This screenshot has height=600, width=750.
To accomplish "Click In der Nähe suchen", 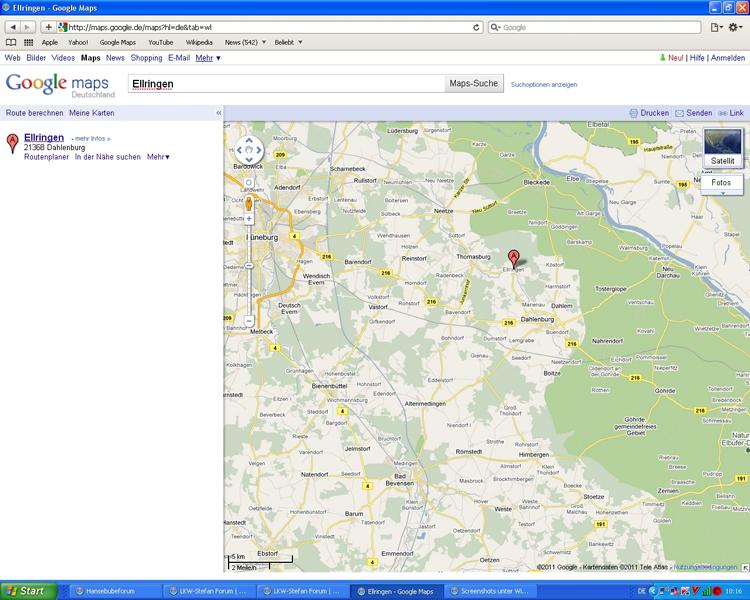I will [x=108, y=157].
